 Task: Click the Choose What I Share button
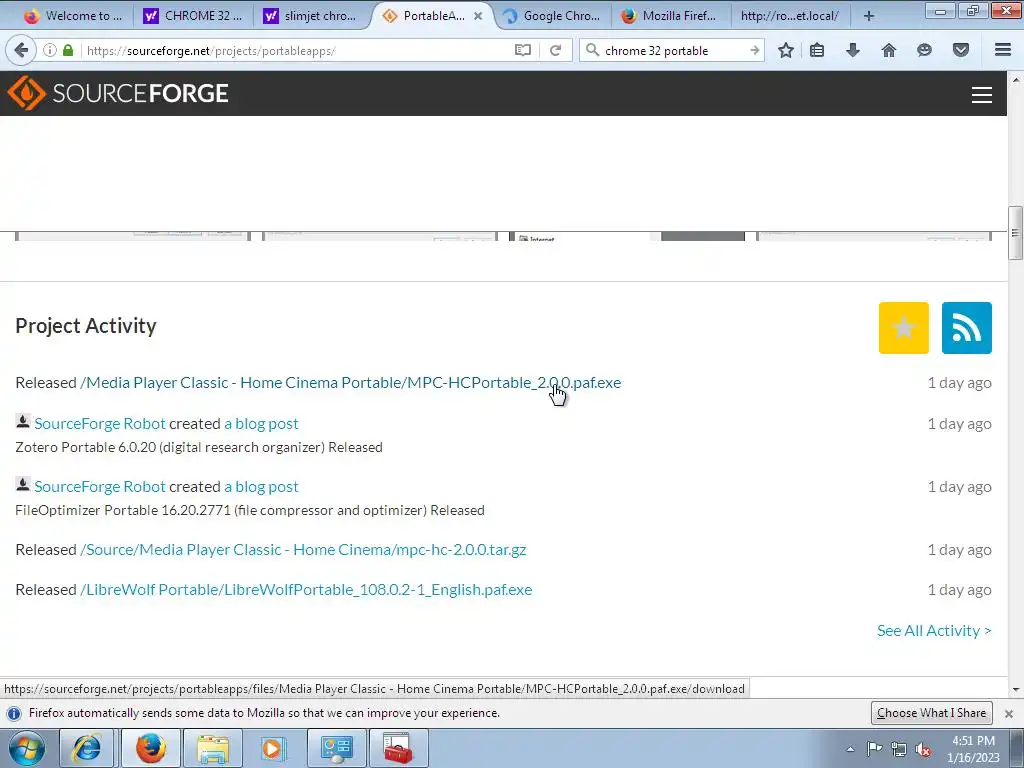(x=931, y=713)
